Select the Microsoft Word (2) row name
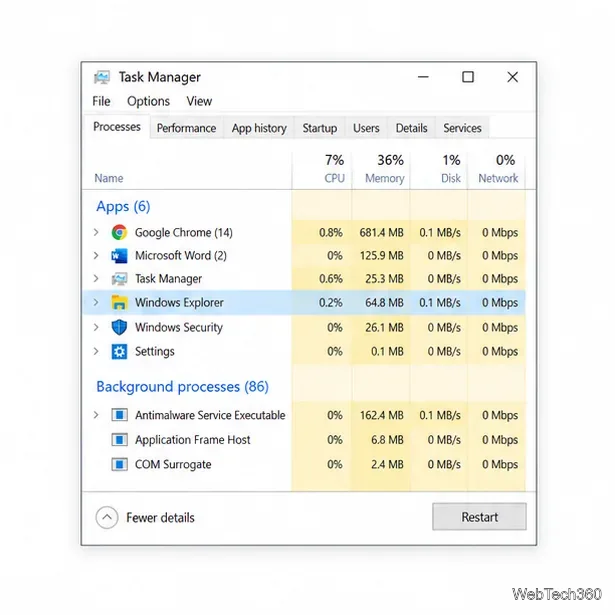615x615 pixels. tap(181, 256)
